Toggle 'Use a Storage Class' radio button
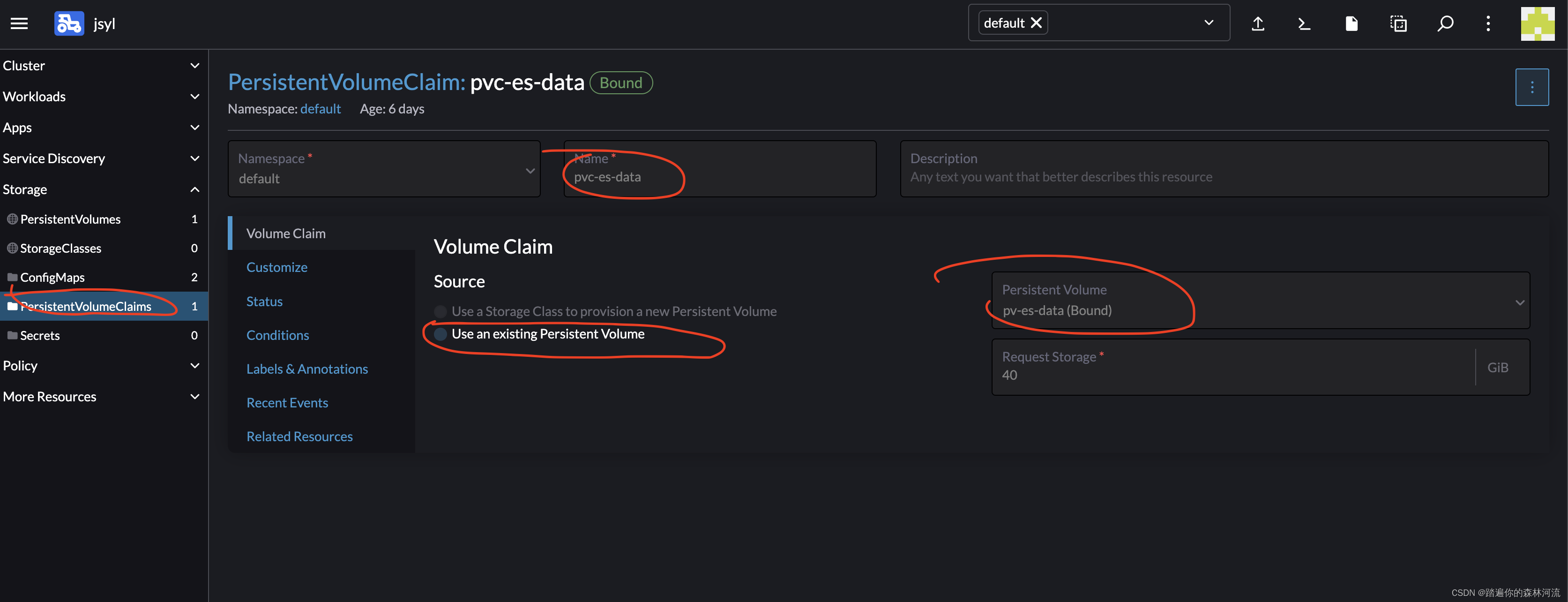1568x602 pixels. point(439,310)
